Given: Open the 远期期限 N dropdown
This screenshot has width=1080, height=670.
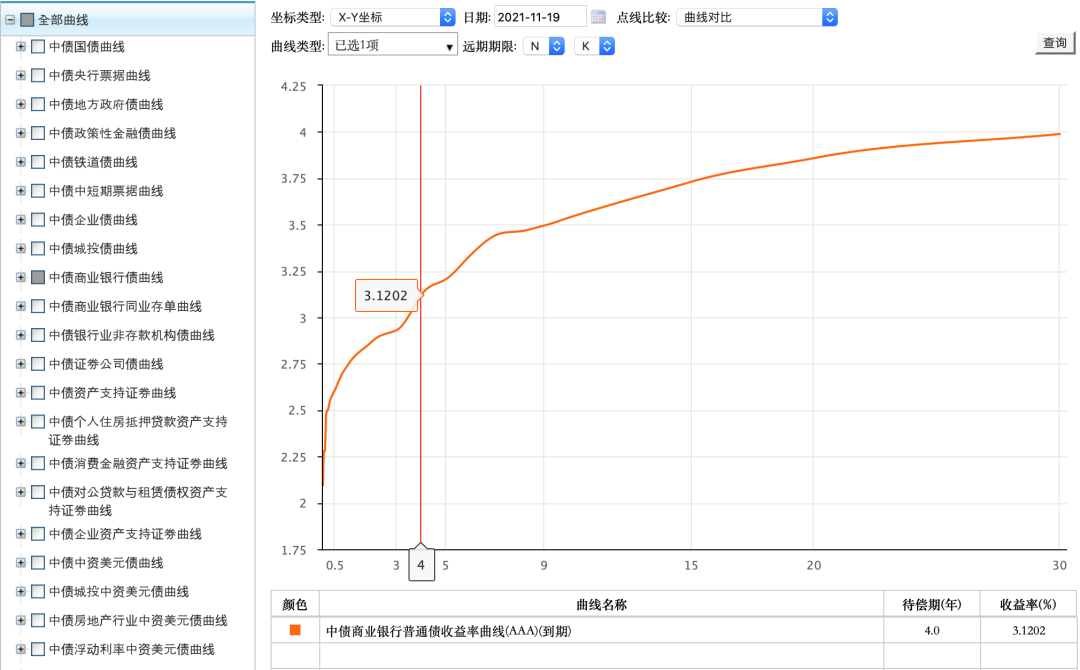Looking at the screenshot, I should pyautogui.click(x=544, y=46).
